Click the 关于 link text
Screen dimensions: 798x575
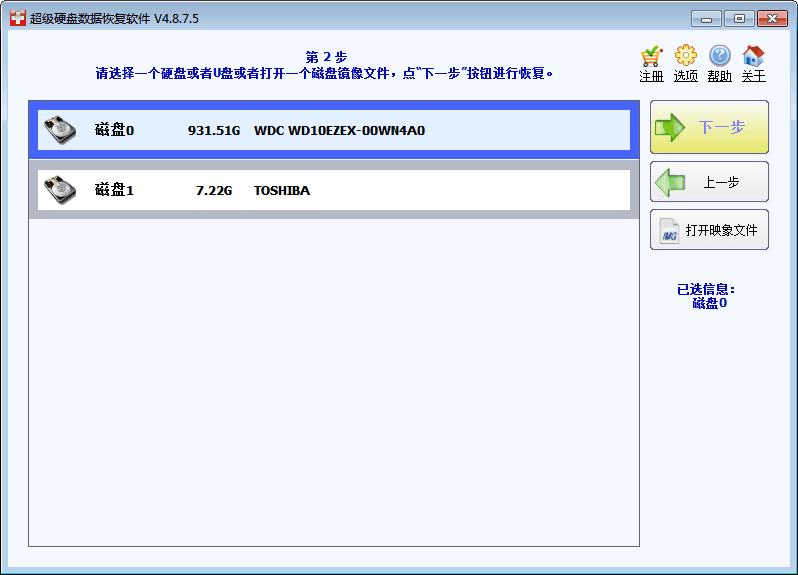pos(753,76)
